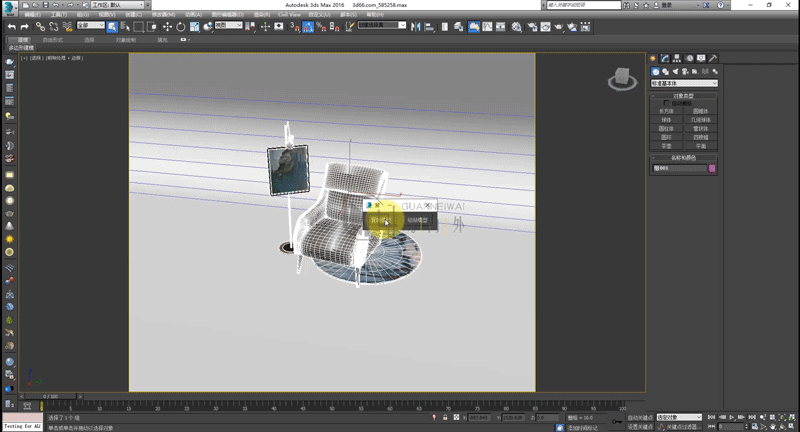The height and width of the screenshot is (432, 800).
Task: Select the Move transform tool
Action: click(x=167, y=26)
